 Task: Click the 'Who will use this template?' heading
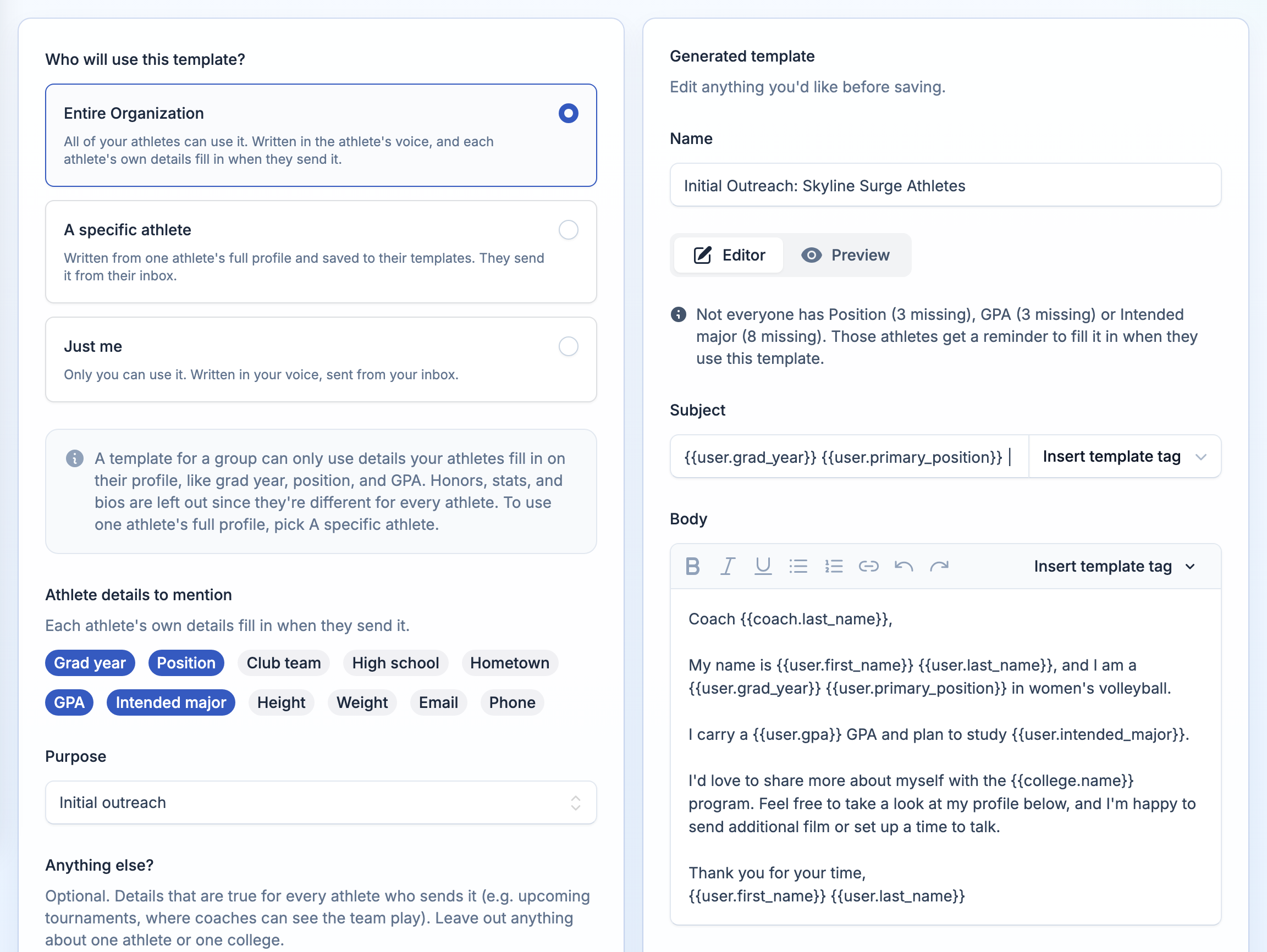[x=145, y=59]
